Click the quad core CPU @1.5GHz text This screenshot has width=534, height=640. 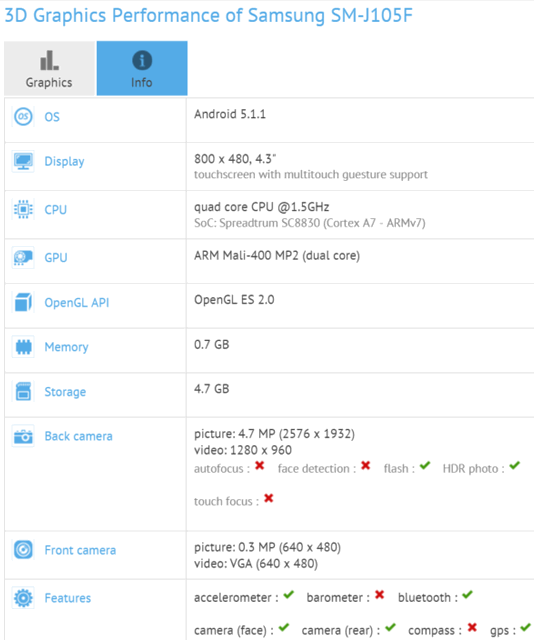click(x=262, y=207)
